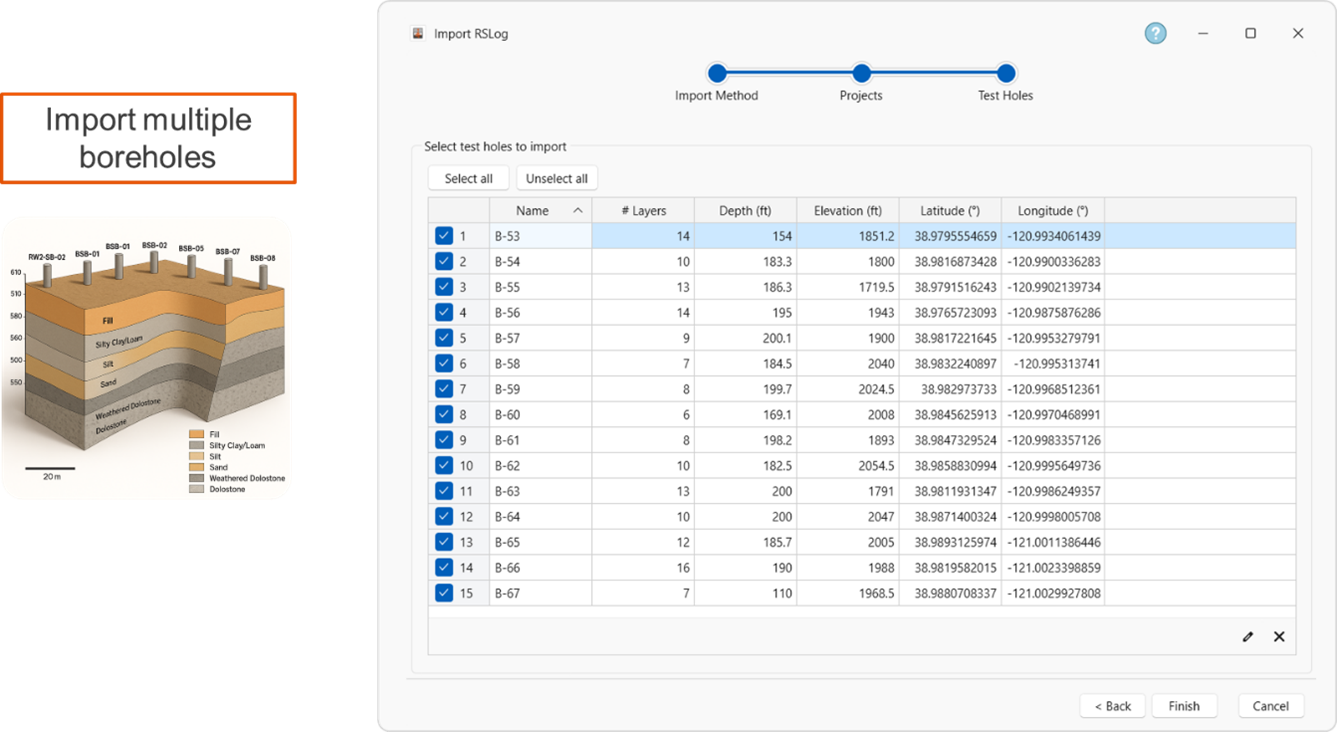Select the Test Holes step marker
This screenshot has height=732, width=1337.
1005,72
